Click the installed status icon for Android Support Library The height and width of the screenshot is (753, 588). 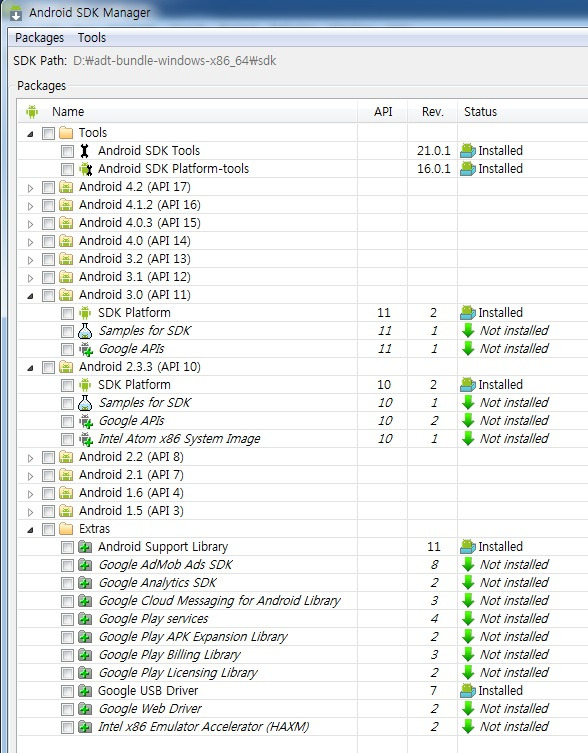click(467, 547)
